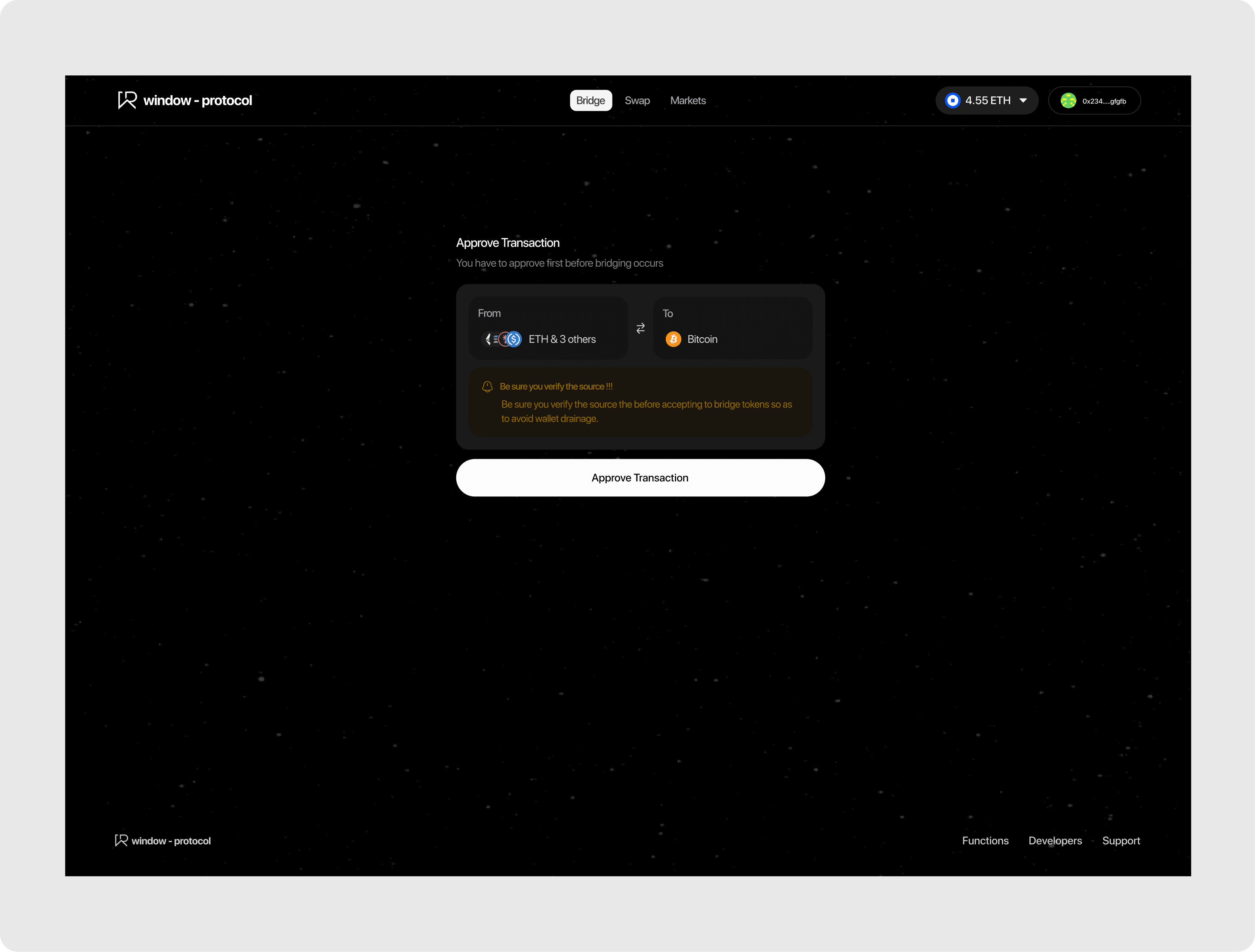This screenshot has height=952, width=1255.
Task: Click the stacked token icons in From card
Action: pos(502,339)
